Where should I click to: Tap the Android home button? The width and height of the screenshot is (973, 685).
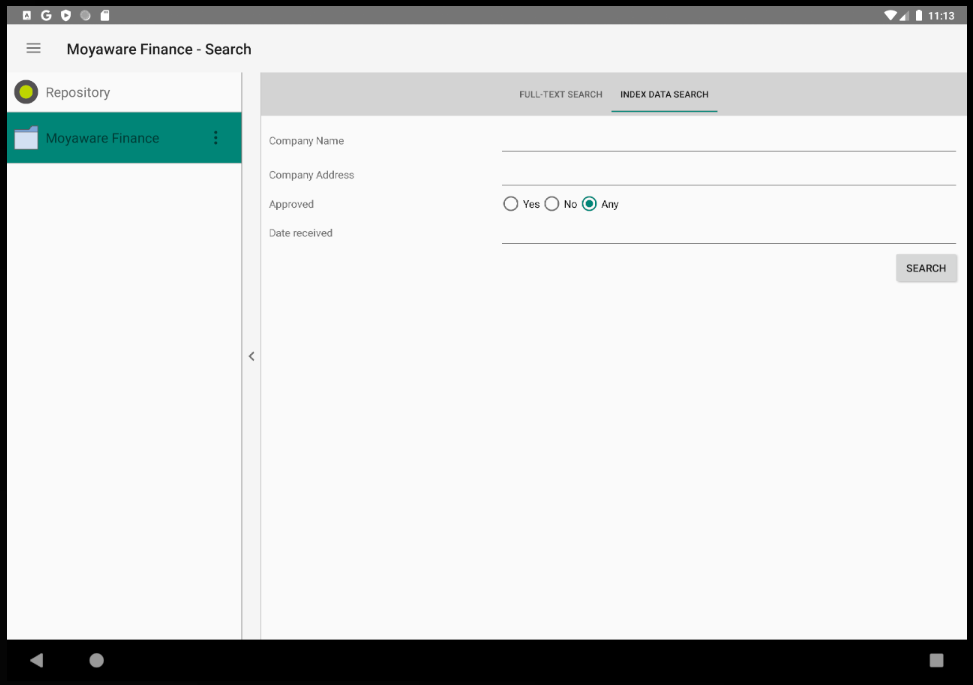click(x=96, y=660)
